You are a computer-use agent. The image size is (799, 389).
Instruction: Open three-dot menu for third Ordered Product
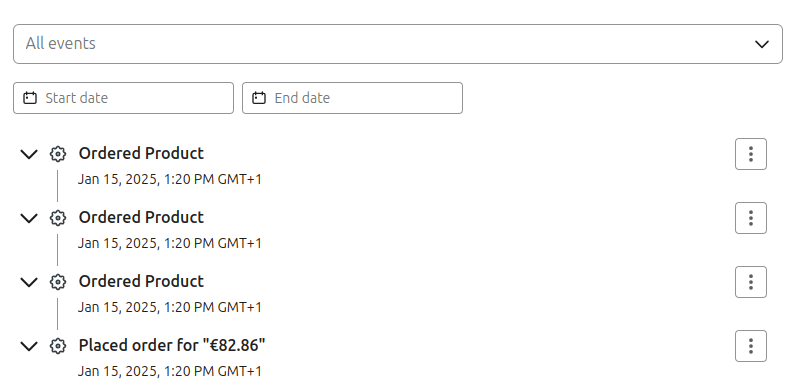tap(751, 282)
